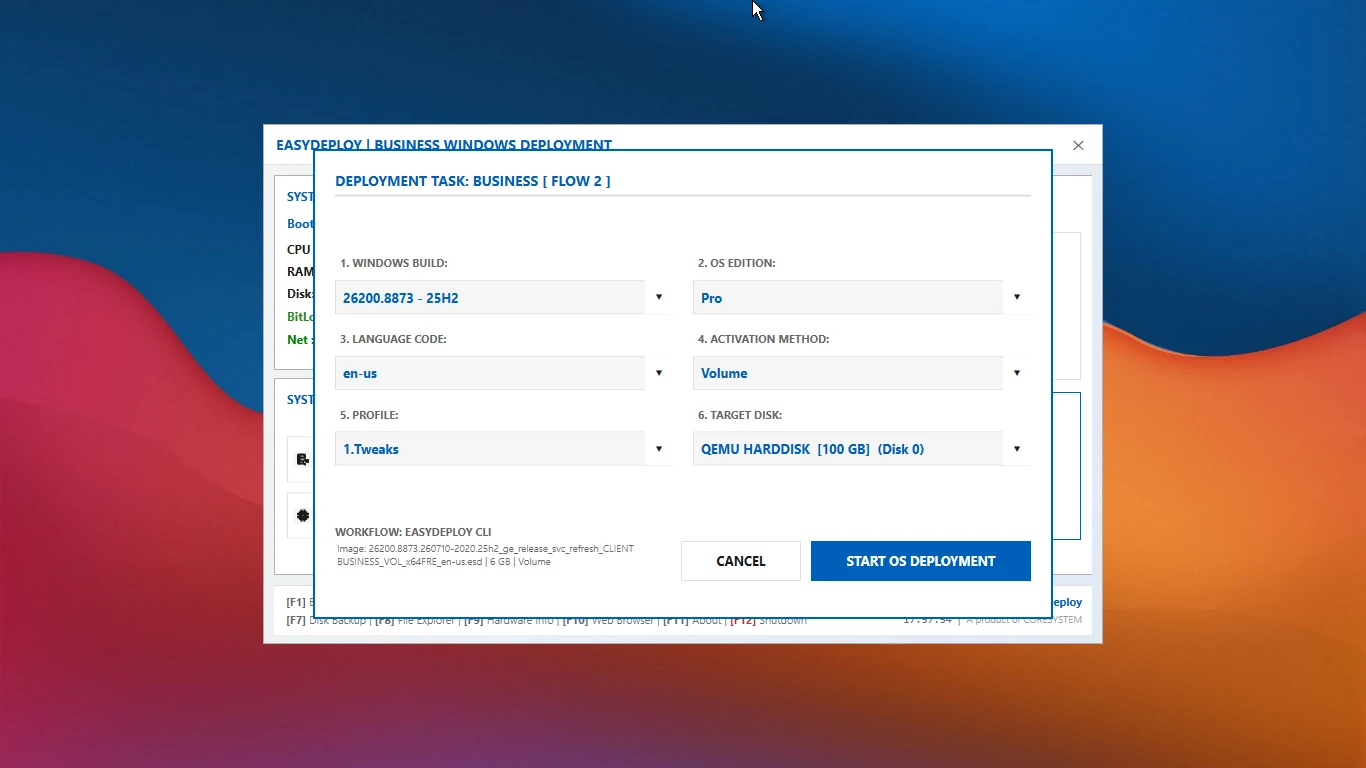Open the Windows Build dropdown showing 26200.8873 - 25H2
The width and height of the screenshot is (1366, 768).
pos(503,297)
